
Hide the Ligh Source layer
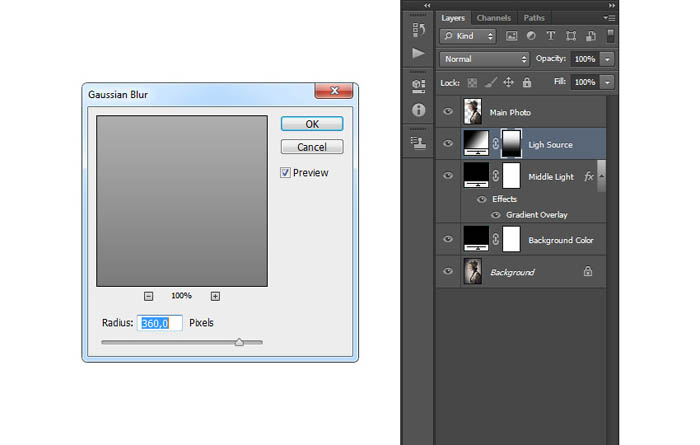(448, 143)
